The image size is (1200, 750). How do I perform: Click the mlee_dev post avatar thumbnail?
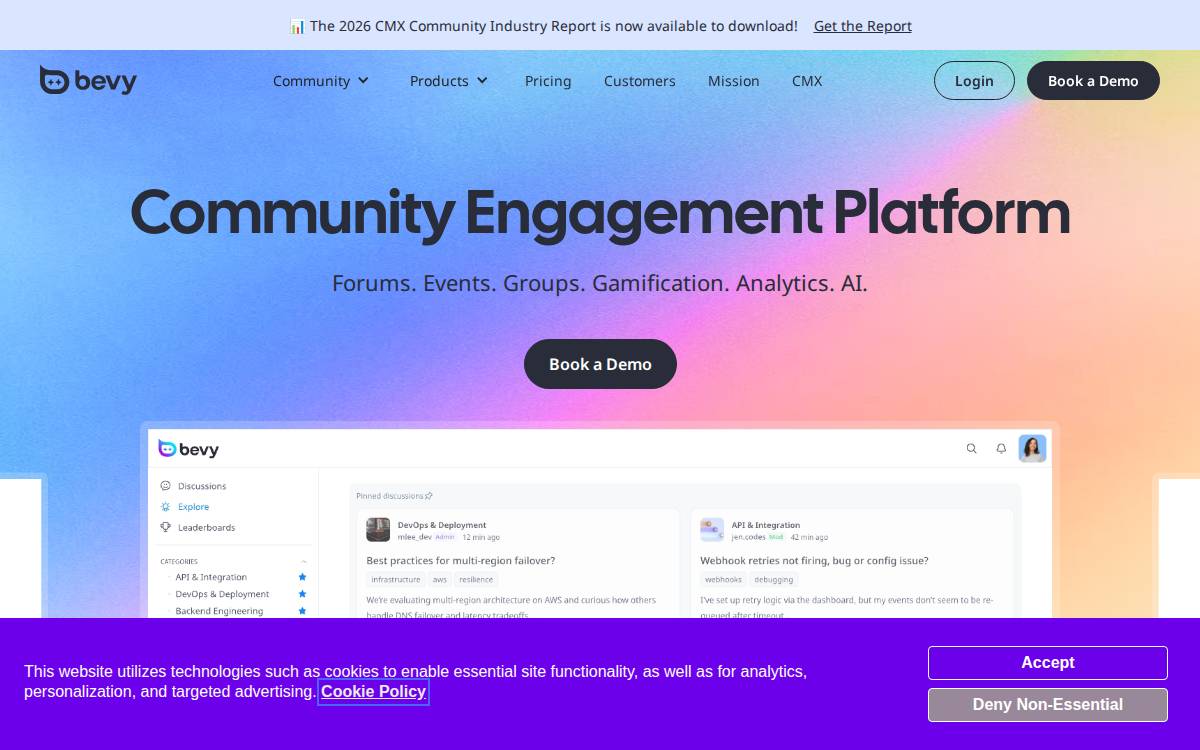point(378,530)
